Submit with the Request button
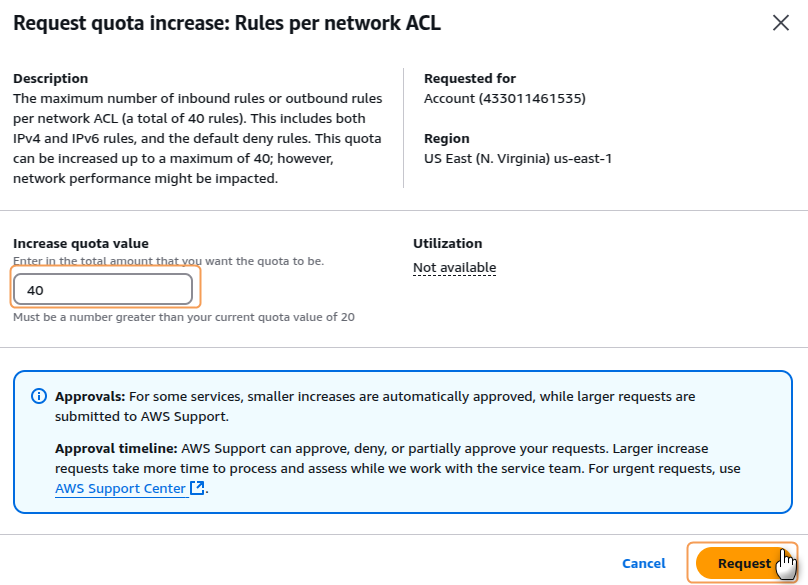Screen dimensions: 808x585 742,563
